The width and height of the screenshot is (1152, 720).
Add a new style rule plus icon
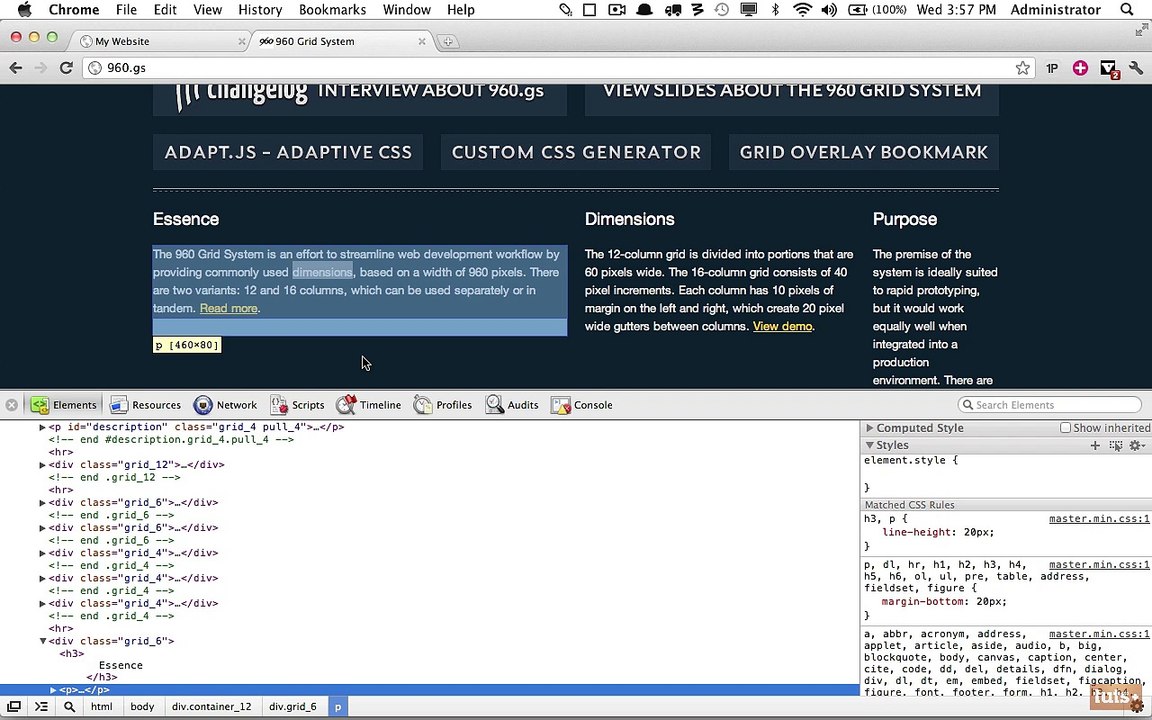[1095, 445]
